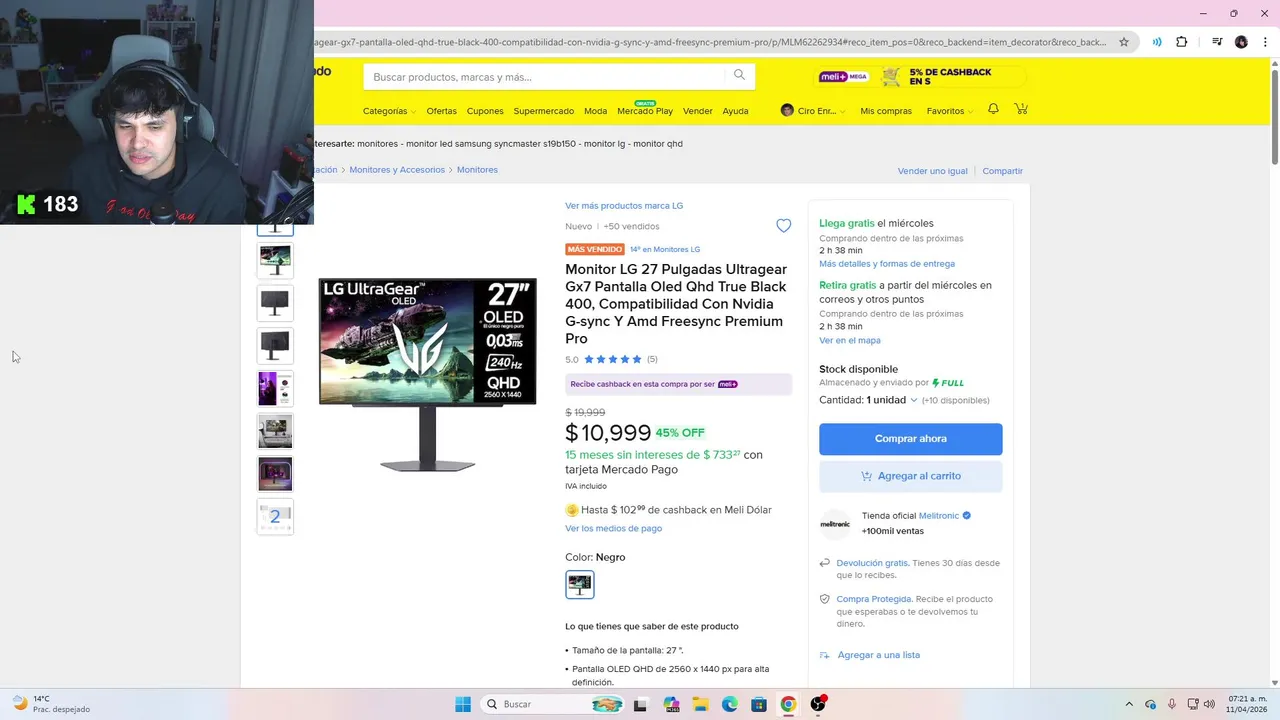Viewport: 1280px width, 720px height.
Task: Click the blue sound-wave extension icon
Action: [x=1157, y=42]
